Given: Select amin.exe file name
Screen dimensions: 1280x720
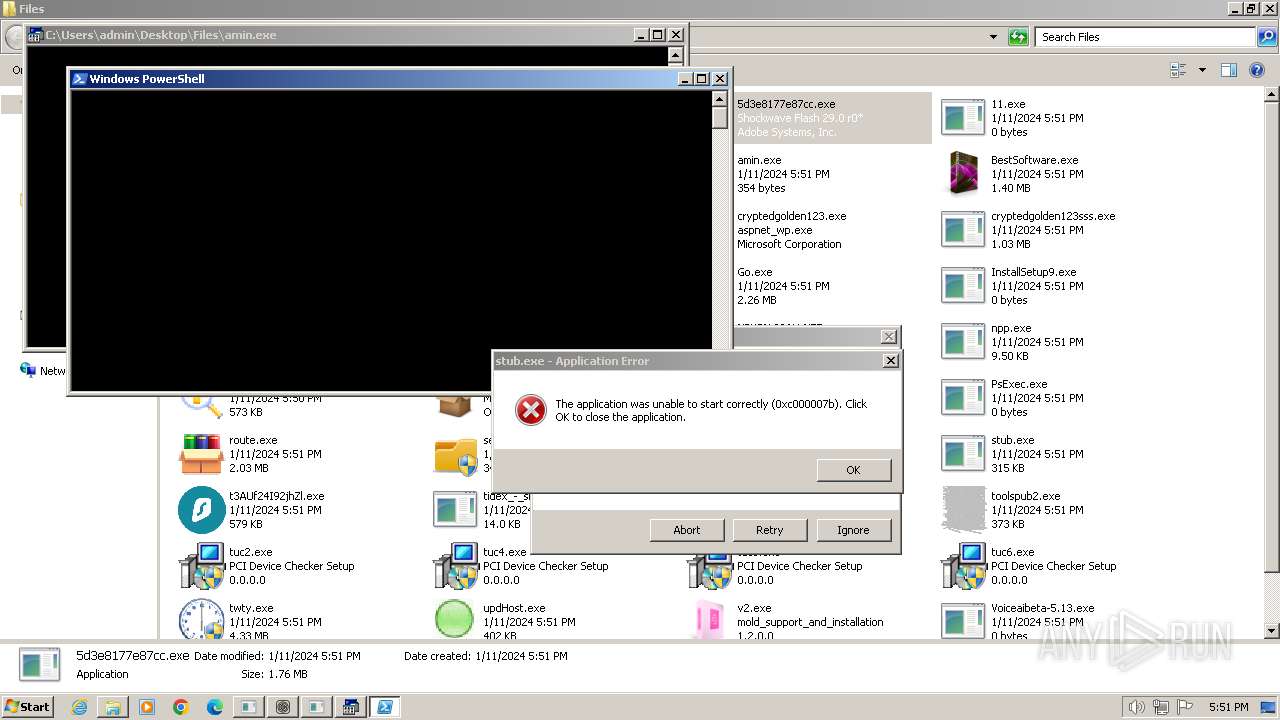Looking at the screenshot, I should point(759,160).
